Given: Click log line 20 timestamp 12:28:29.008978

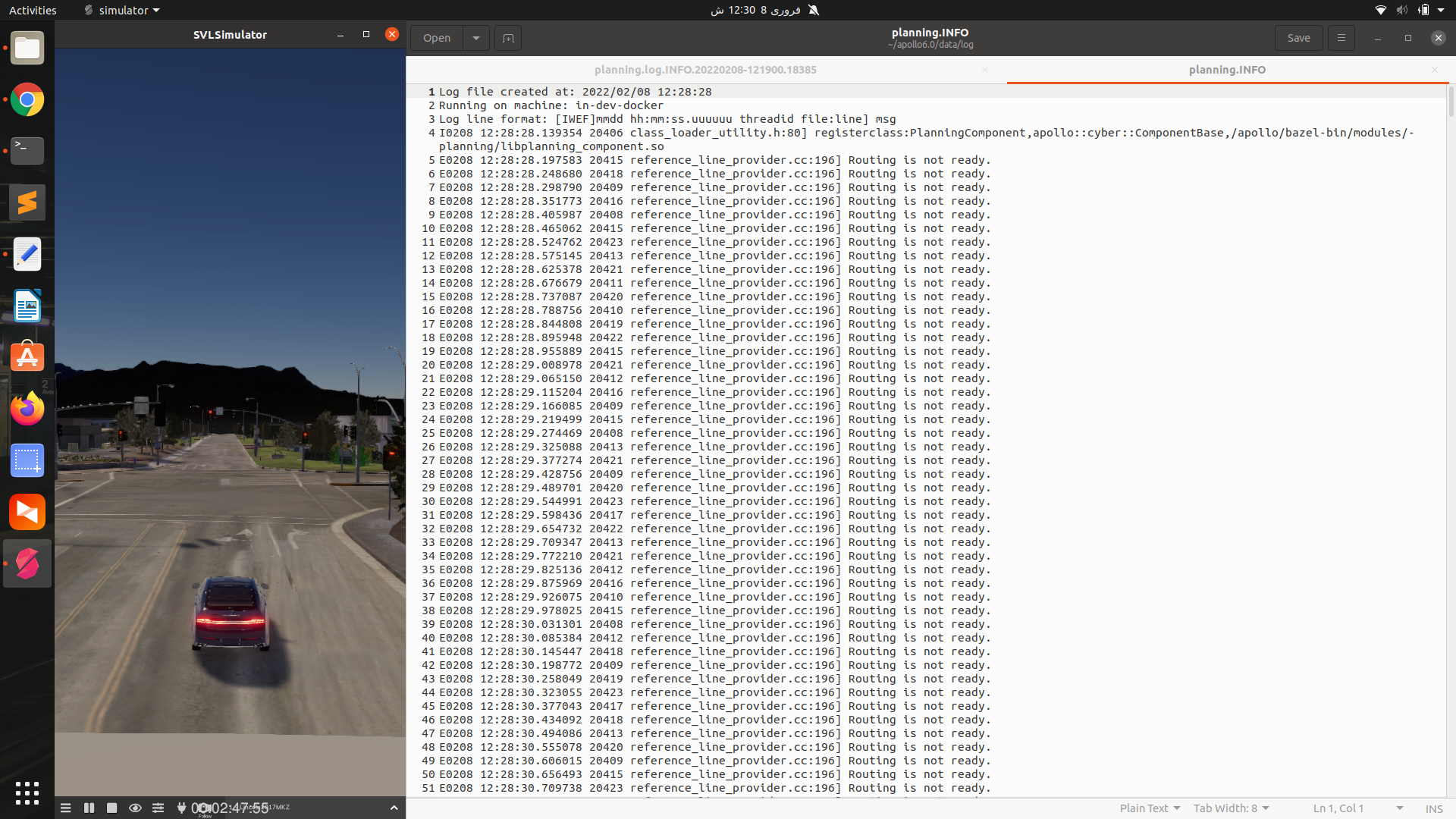Looking at the screenshot, I should coord(531,365).
